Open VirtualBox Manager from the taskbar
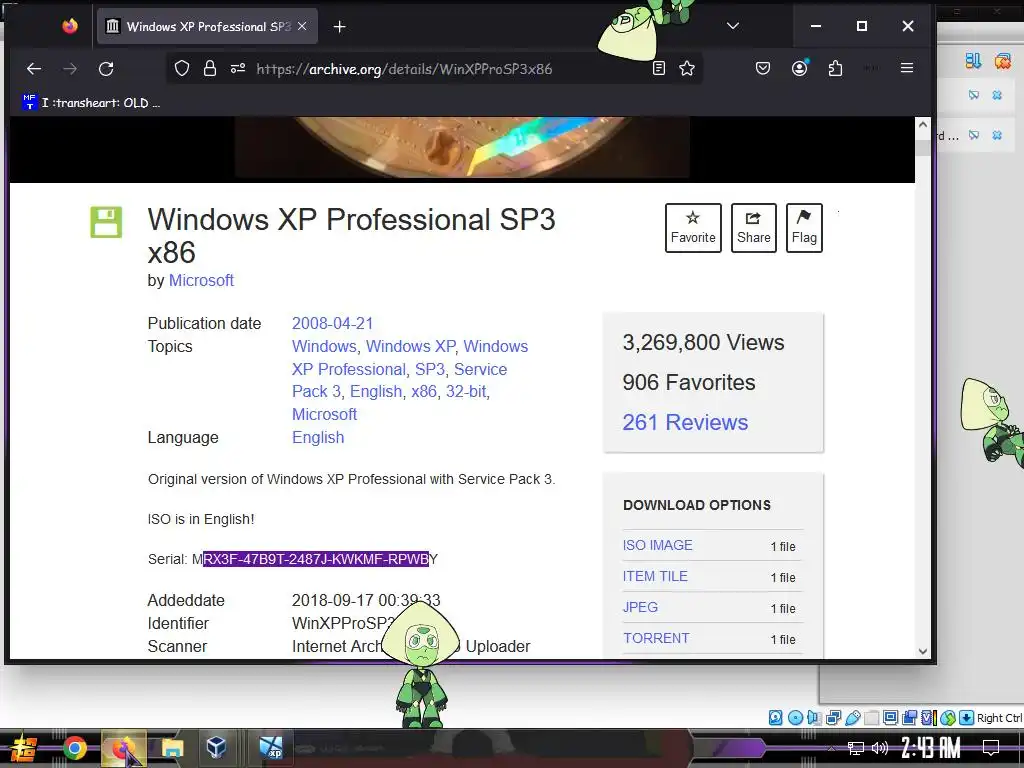The height and width of the screenshot is (768, 1024). point(216,747)
